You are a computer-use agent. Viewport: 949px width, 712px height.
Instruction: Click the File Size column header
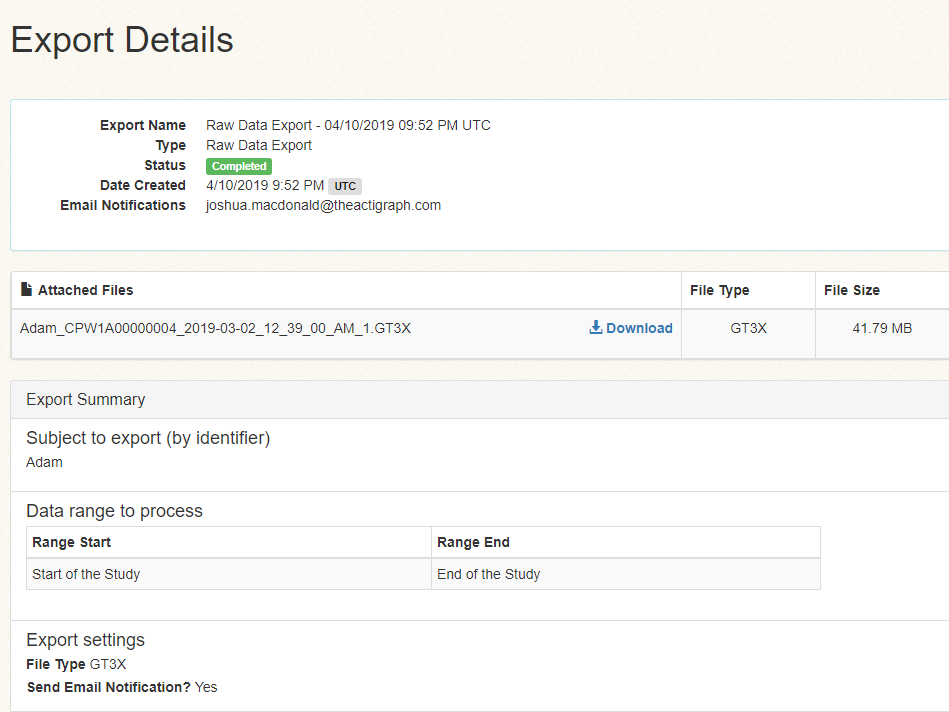click(x=852, y=290)
